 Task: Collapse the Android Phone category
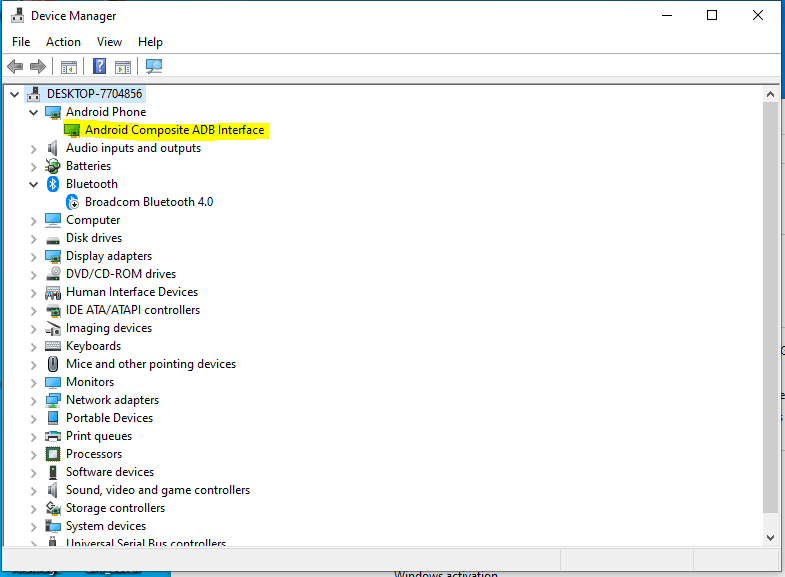[34, 112]
